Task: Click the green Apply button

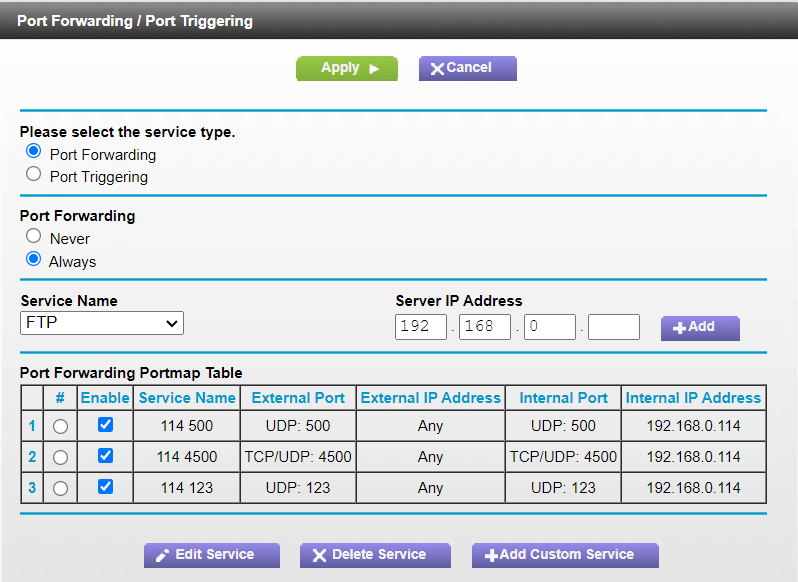Action: point(347,68)
